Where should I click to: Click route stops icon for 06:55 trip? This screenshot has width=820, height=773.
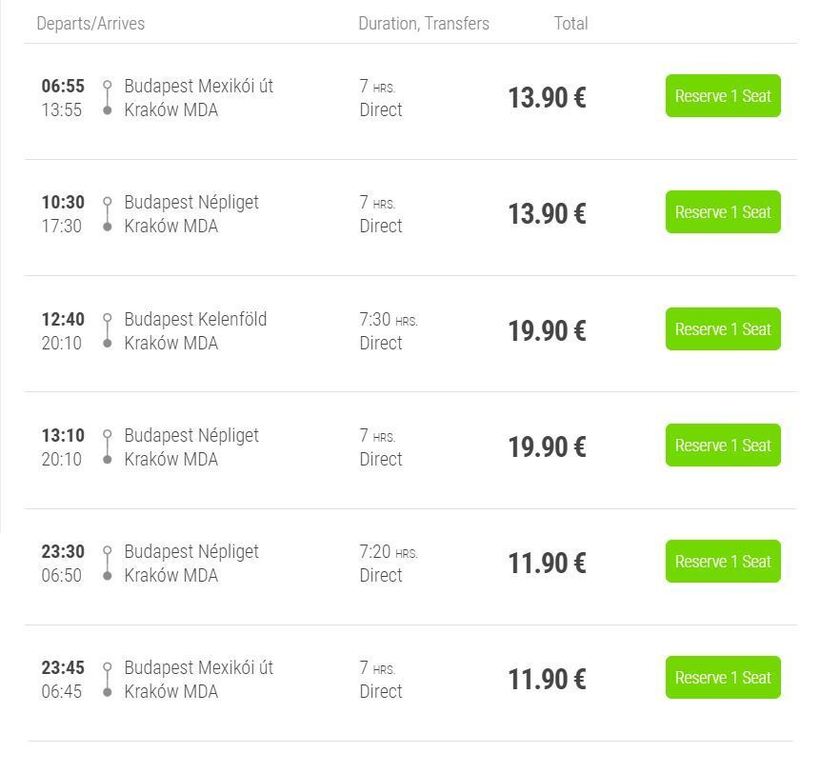pos(107,98)
